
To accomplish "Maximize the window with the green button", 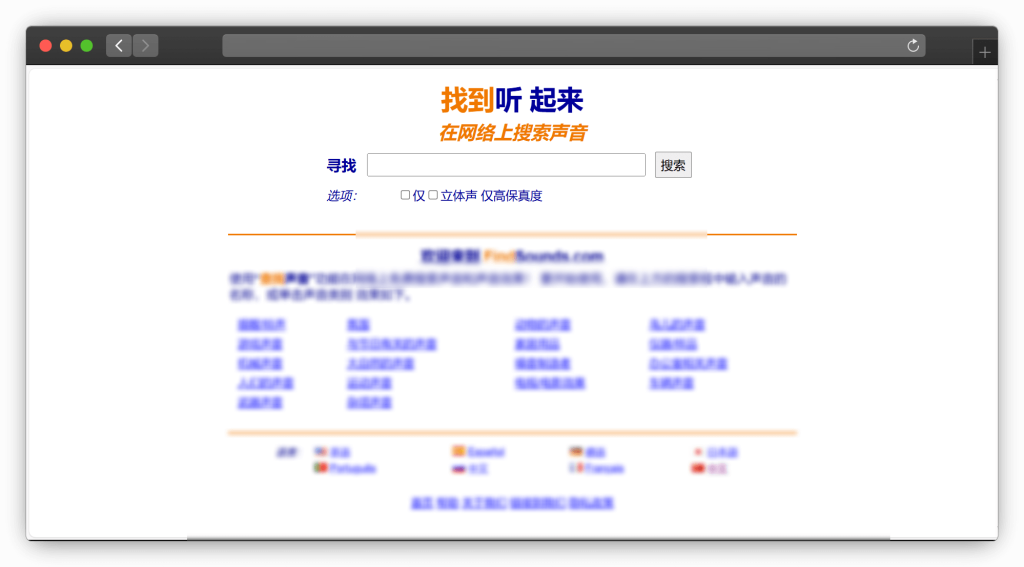I will (86, 46).
